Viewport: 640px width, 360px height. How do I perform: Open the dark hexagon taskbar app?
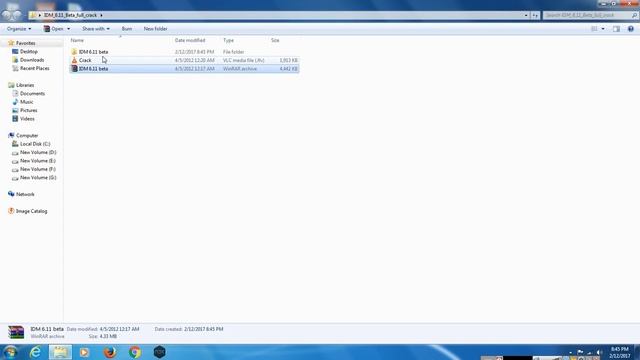[160, 352]
